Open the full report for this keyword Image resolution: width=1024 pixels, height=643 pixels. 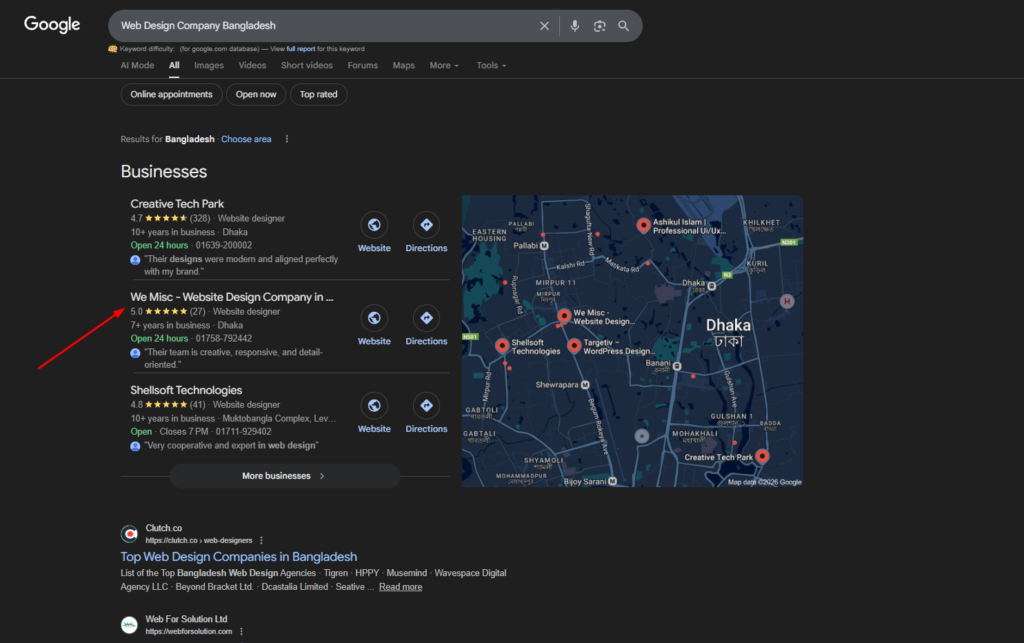coord(300,47)
